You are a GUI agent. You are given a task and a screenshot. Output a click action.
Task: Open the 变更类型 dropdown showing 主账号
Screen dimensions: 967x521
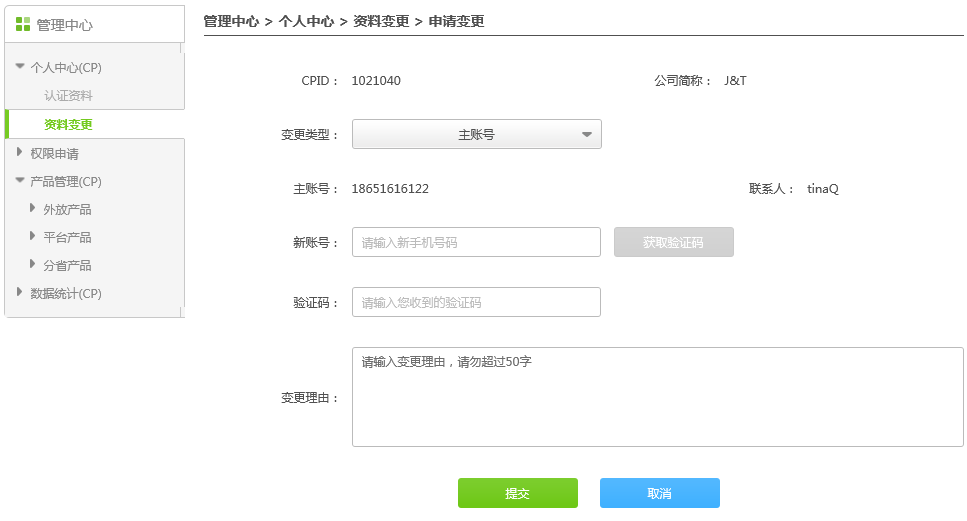click(x=477, y=134)
